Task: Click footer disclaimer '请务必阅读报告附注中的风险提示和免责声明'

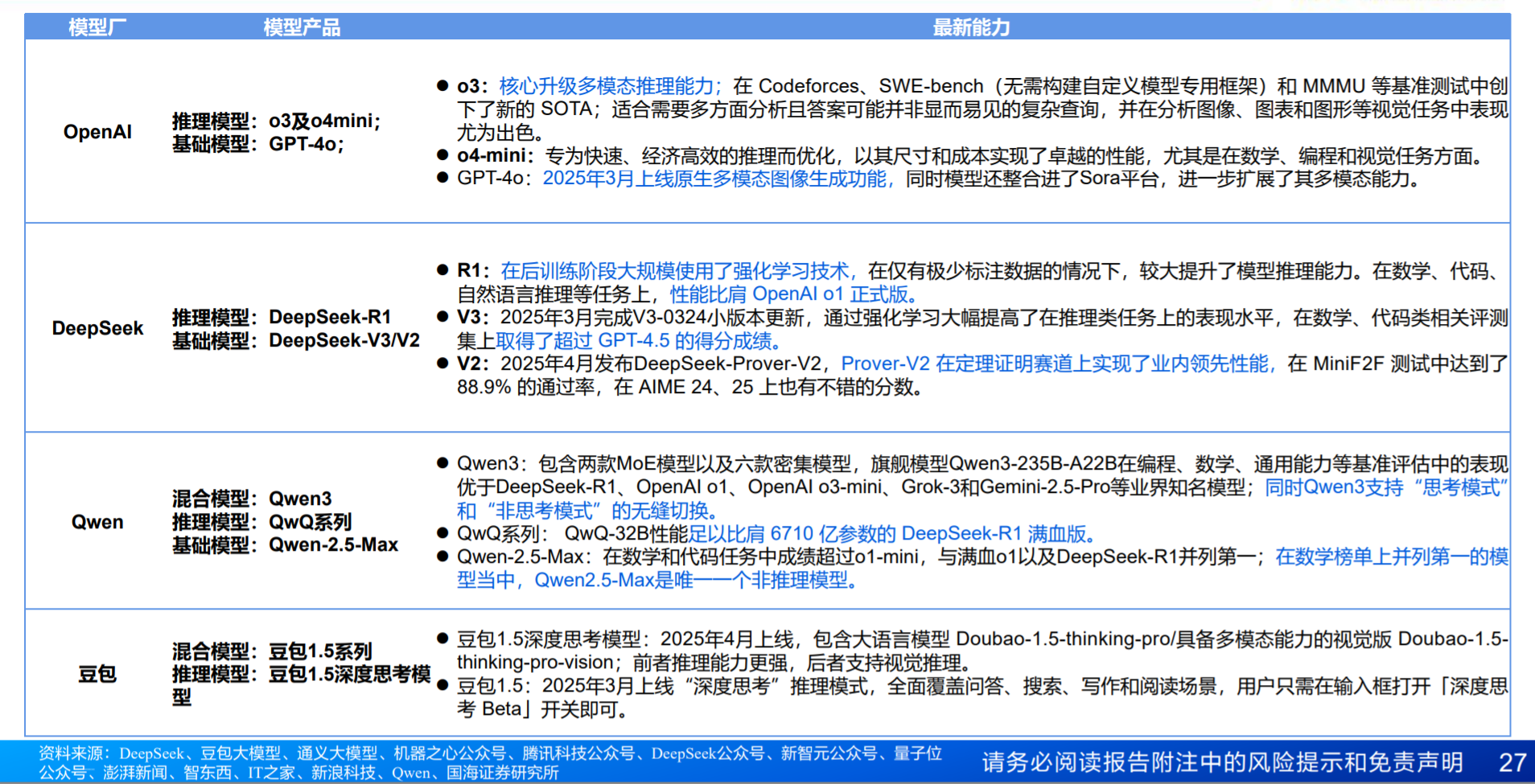Action: click(1222, 762)
